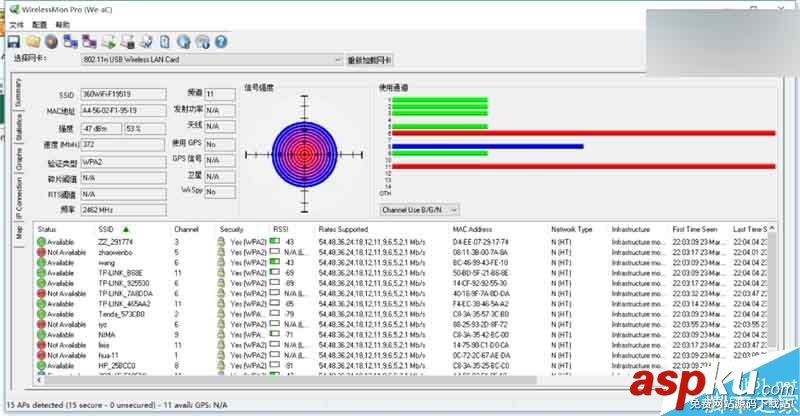Switch to the Map side tab
The height and width of the screenshot is (416, 800).
pyautogui.click(x=18, y=233)
